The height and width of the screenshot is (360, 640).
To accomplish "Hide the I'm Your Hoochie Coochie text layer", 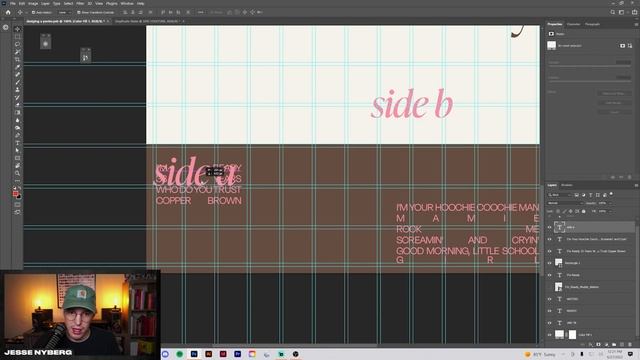I will (x=549, y=239).
